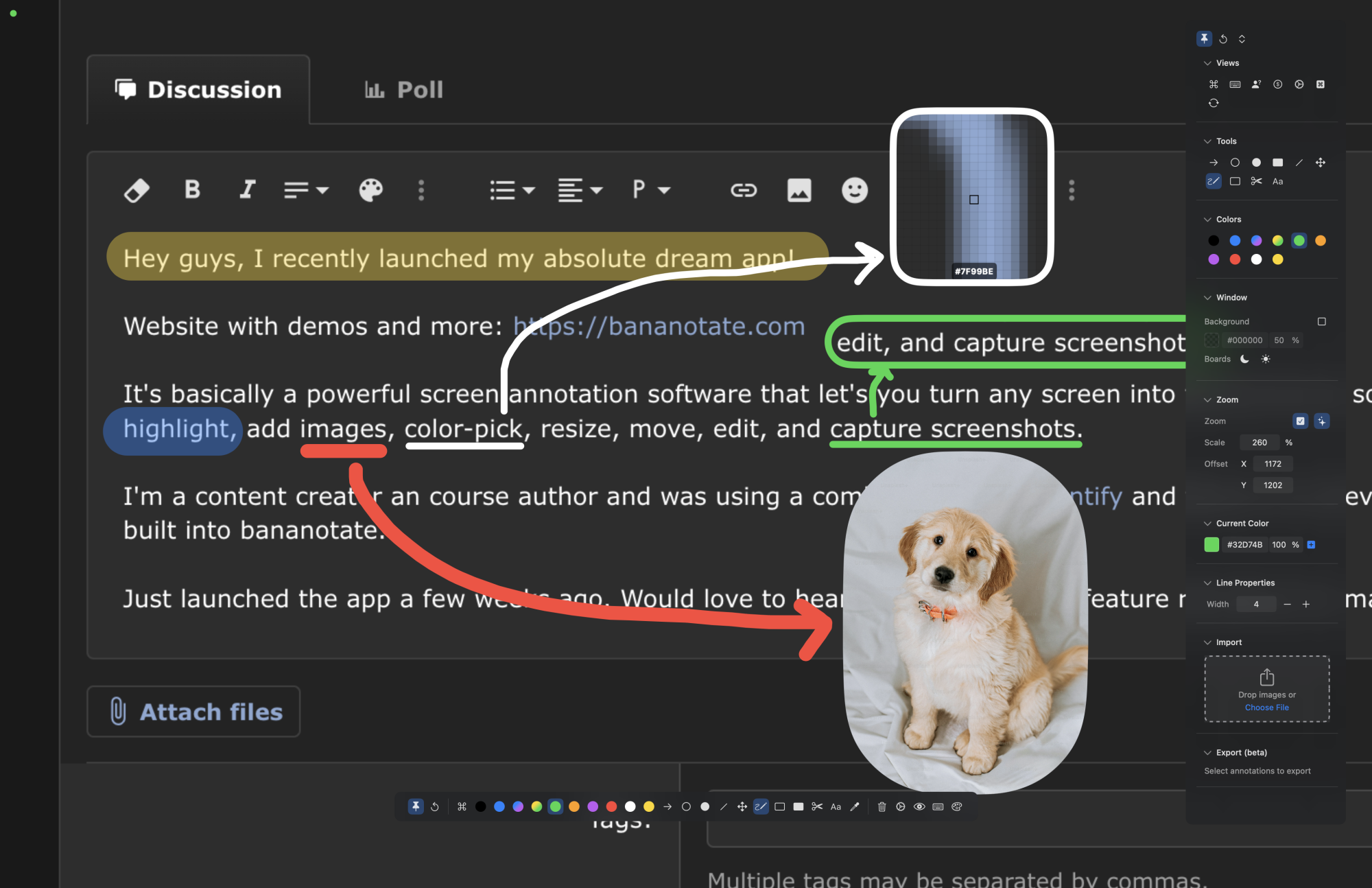Open the command-key shortcuts view in the Views section
Screen dimensions: 1372x888
(1214, 84)
